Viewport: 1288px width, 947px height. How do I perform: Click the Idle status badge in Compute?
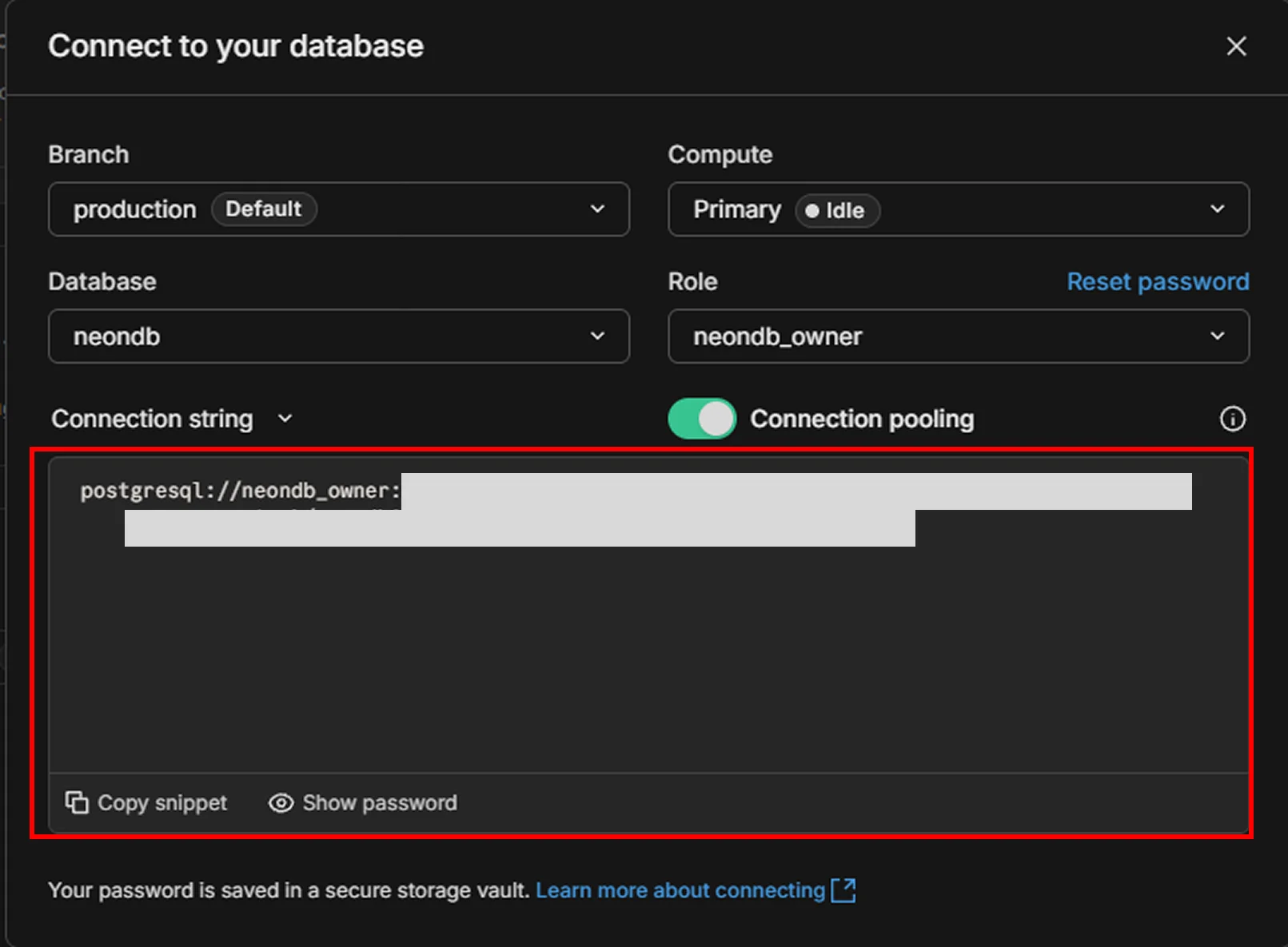[x=837, y=211]
